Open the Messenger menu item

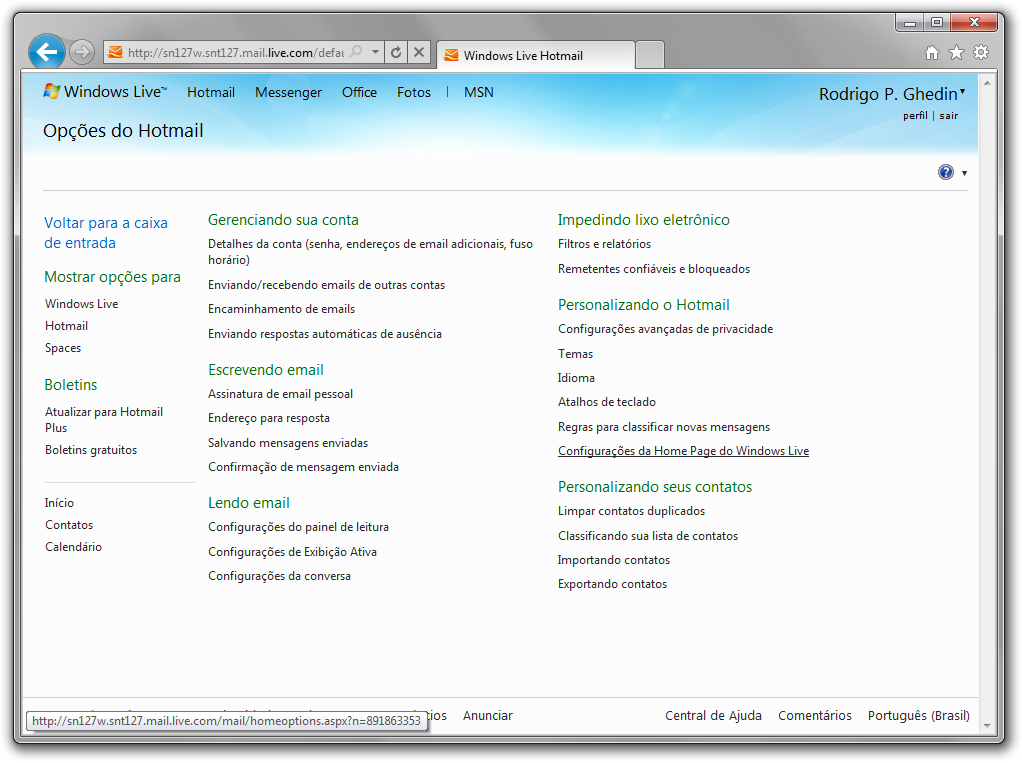tap(288, 91)
